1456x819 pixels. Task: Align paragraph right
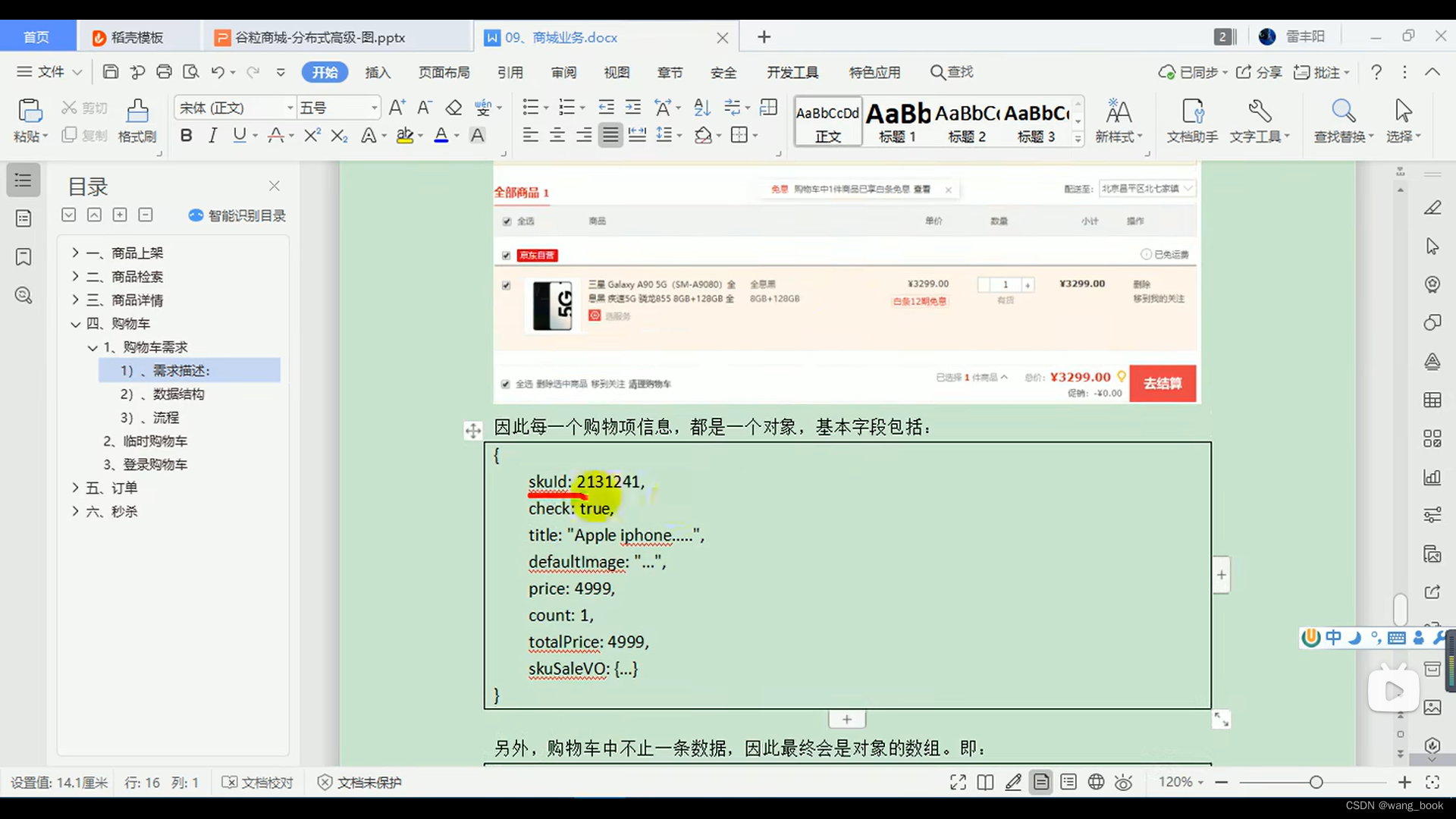(584, 136)
